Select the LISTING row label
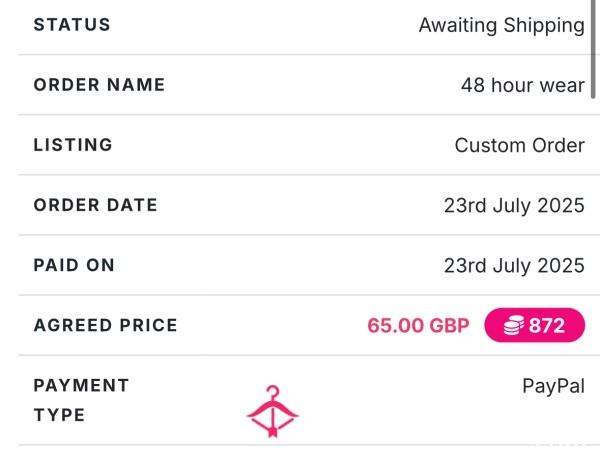This screenshot has height=466, width=600. tap(73, 145)
